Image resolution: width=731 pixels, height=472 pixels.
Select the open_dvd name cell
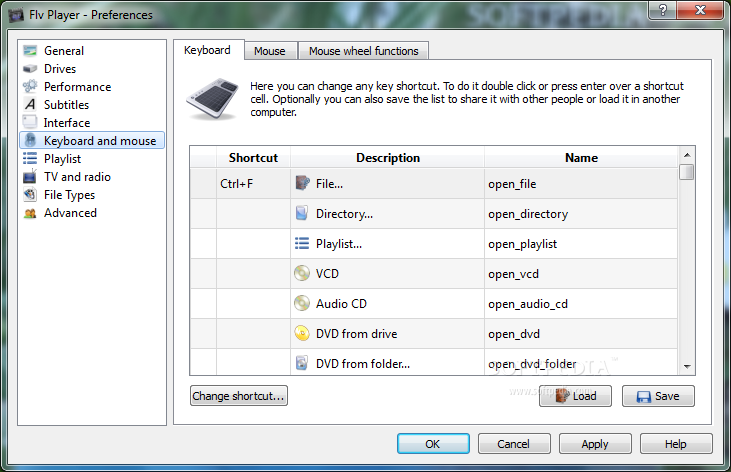[x=581, y=334]
